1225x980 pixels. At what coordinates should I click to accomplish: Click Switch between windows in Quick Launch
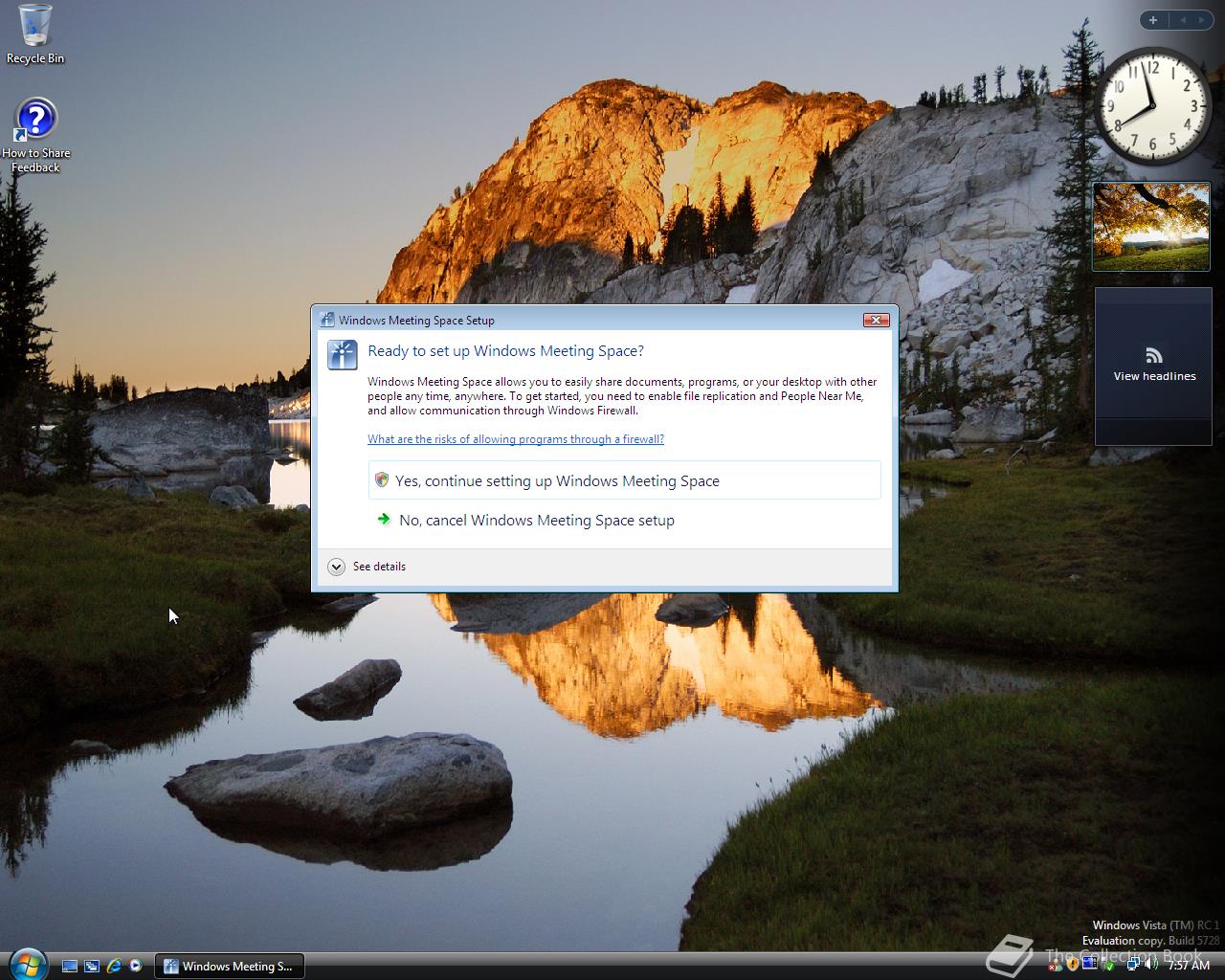tap(92, 966)
